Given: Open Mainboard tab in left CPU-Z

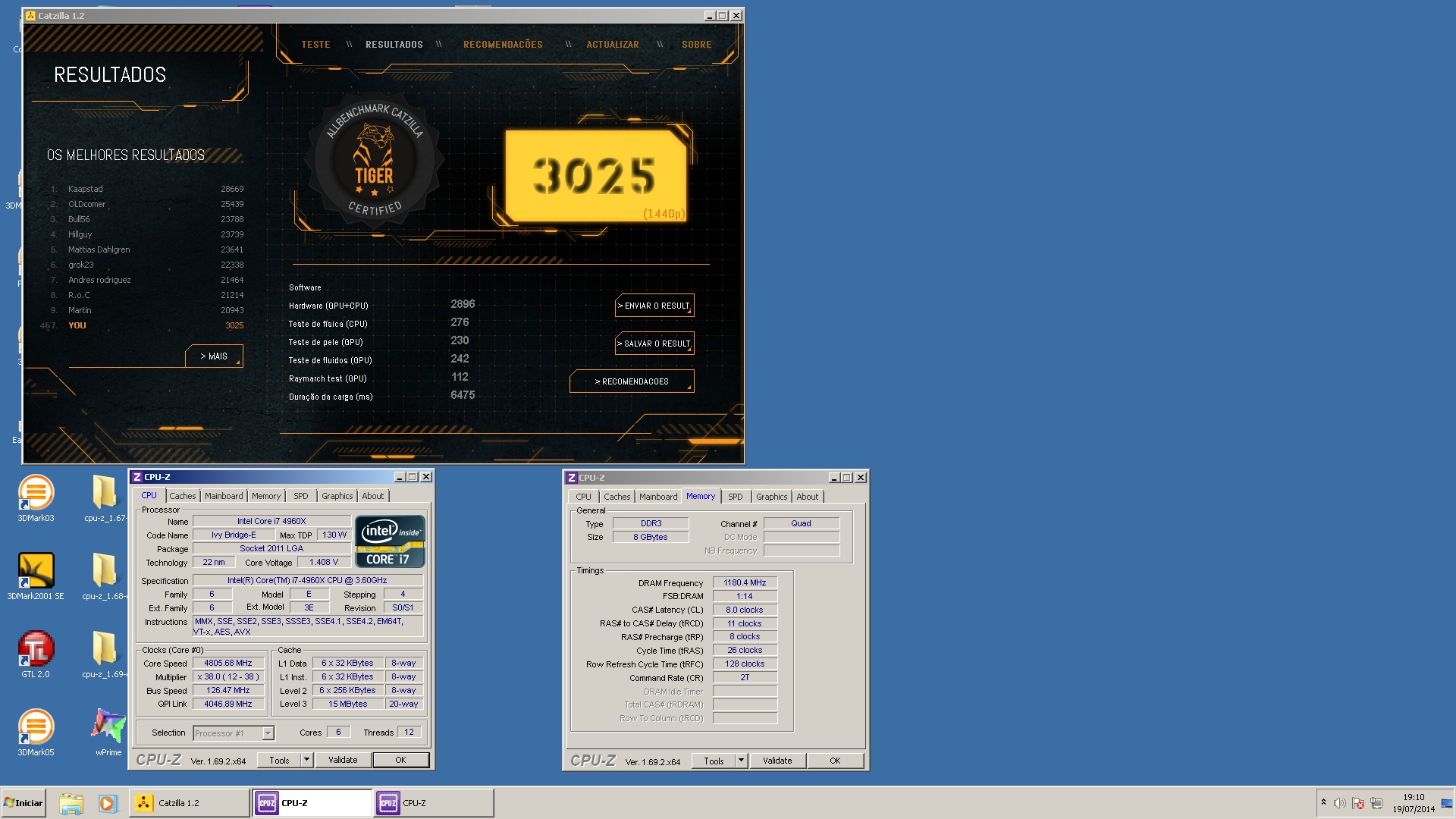Looking at the screenshot, I should [x=224, y=496].
